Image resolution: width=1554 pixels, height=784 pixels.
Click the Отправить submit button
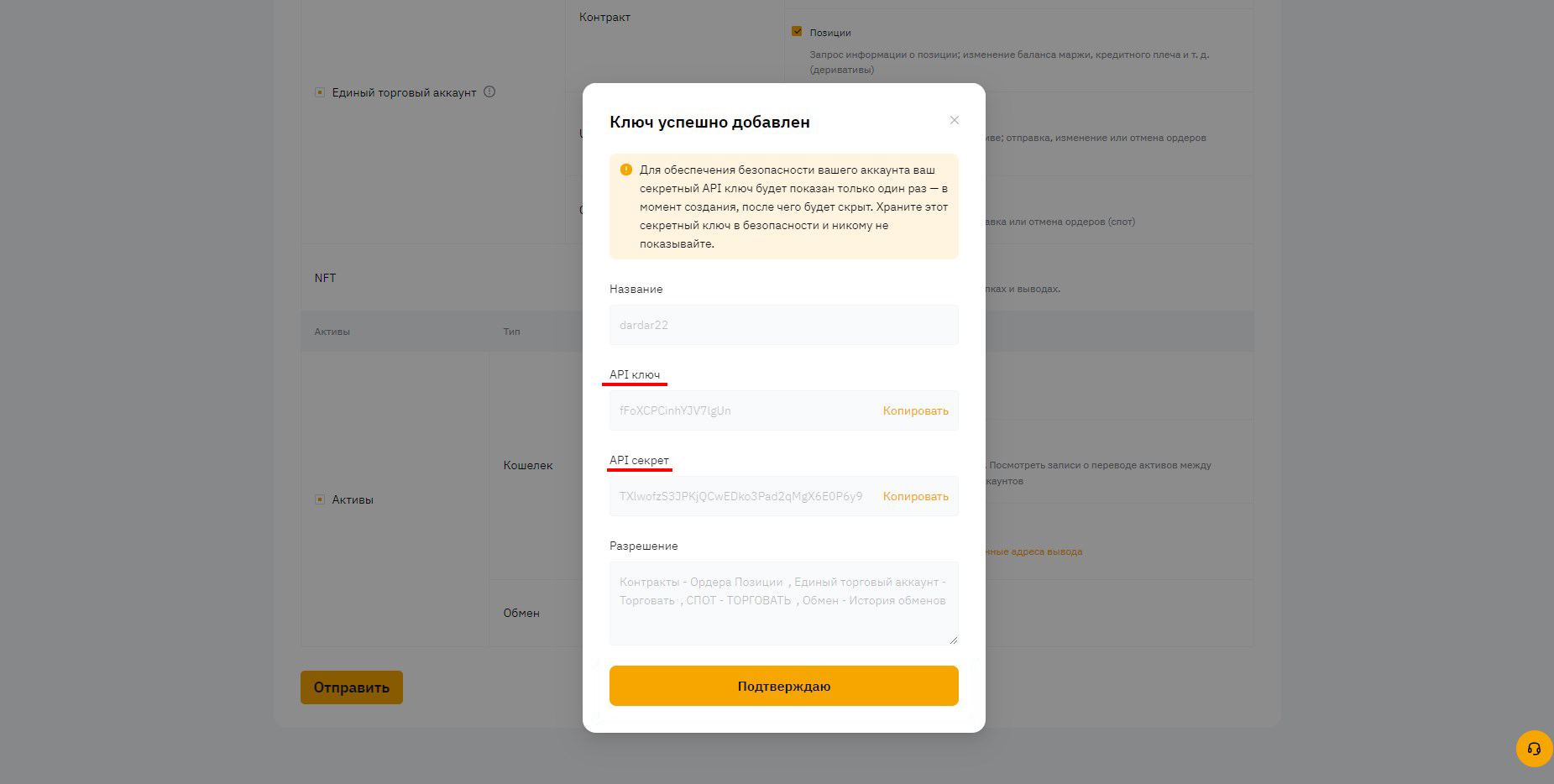[x=352, y=687]
